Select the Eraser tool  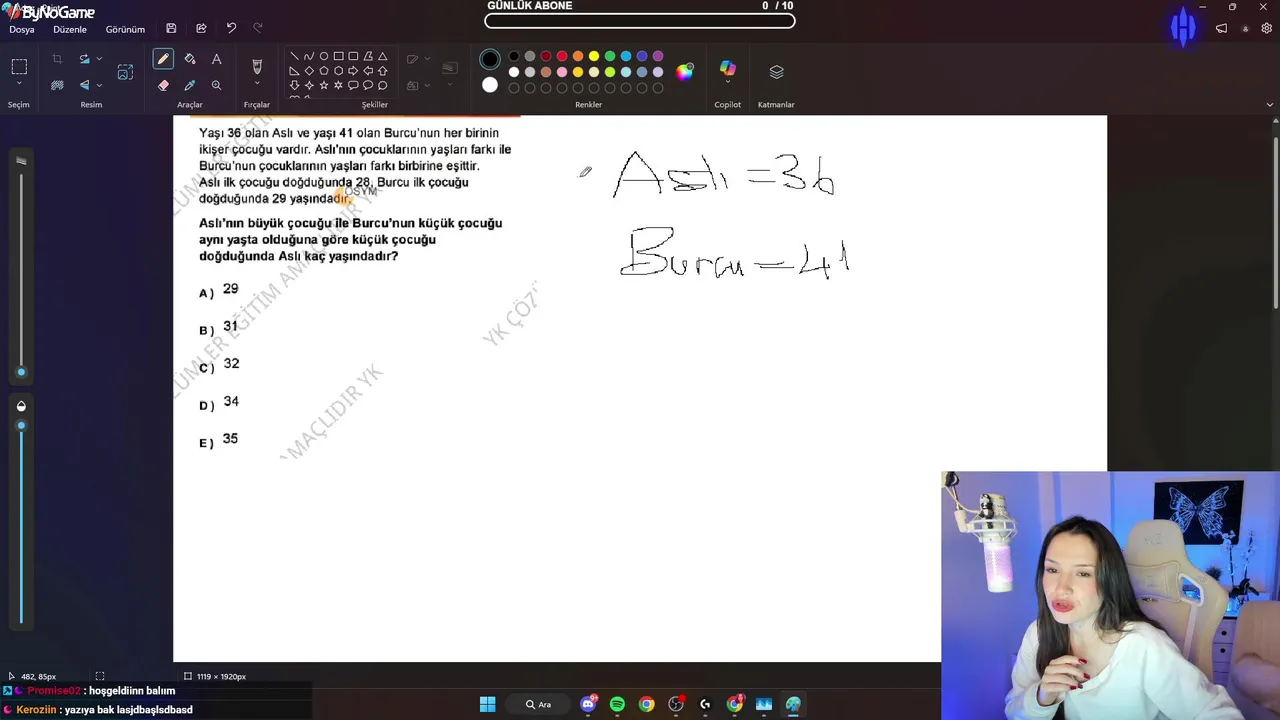(163, 85)
